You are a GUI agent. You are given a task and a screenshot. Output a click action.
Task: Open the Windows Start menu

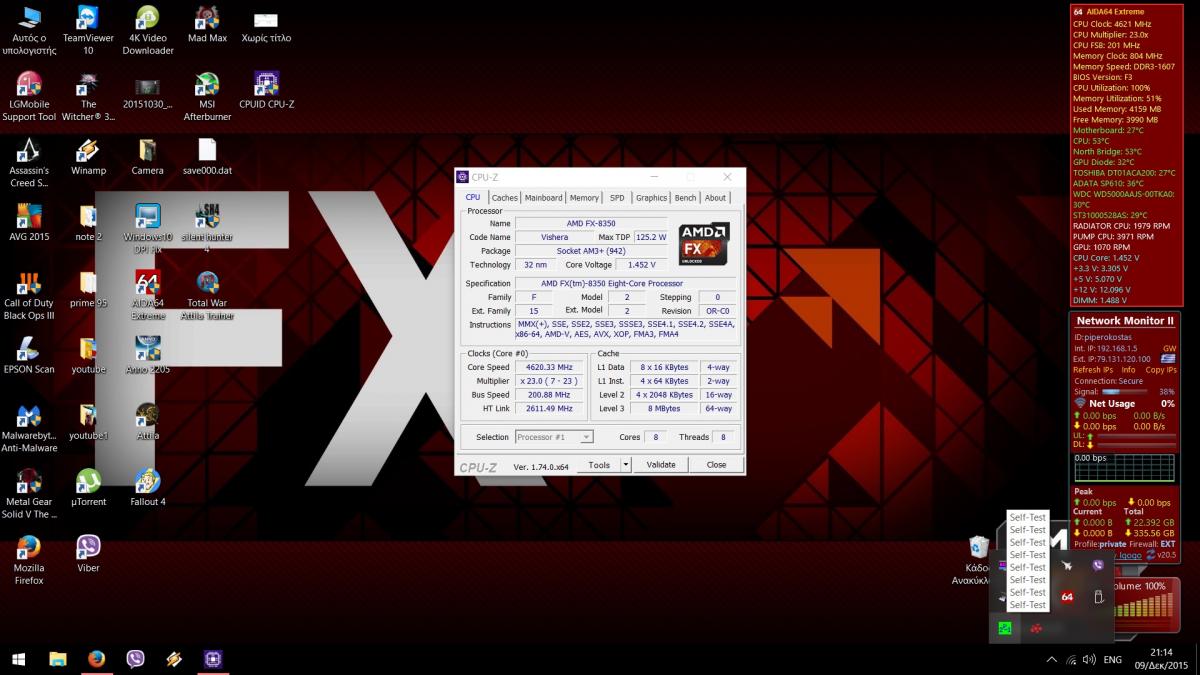(18, 659)
